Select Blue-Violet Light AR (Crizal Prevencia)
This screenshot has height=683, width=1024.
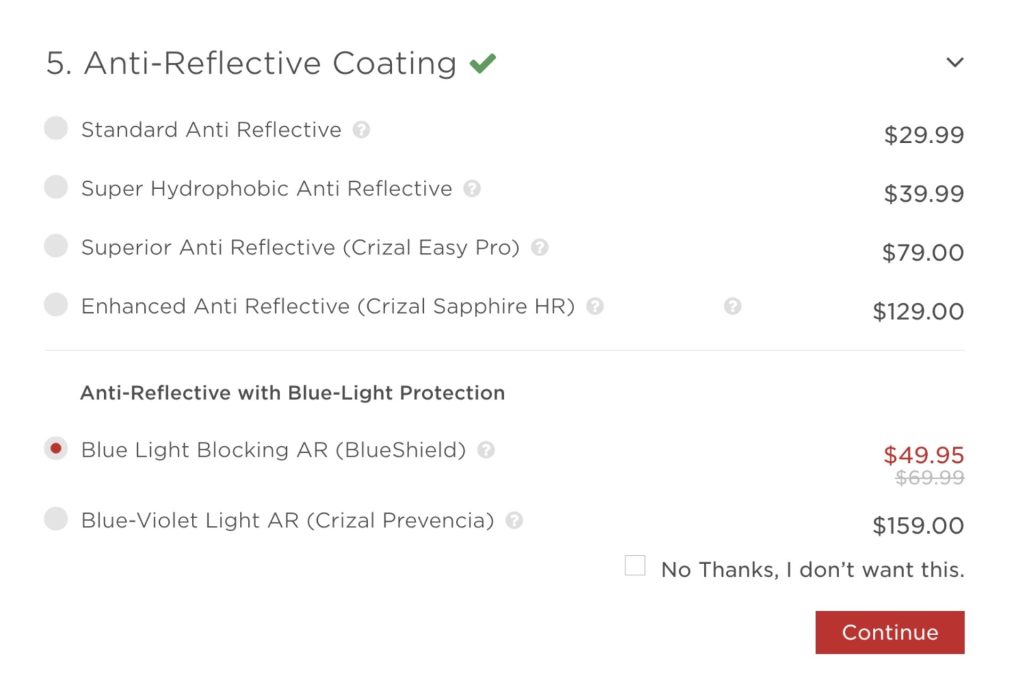tap(57, 520)
